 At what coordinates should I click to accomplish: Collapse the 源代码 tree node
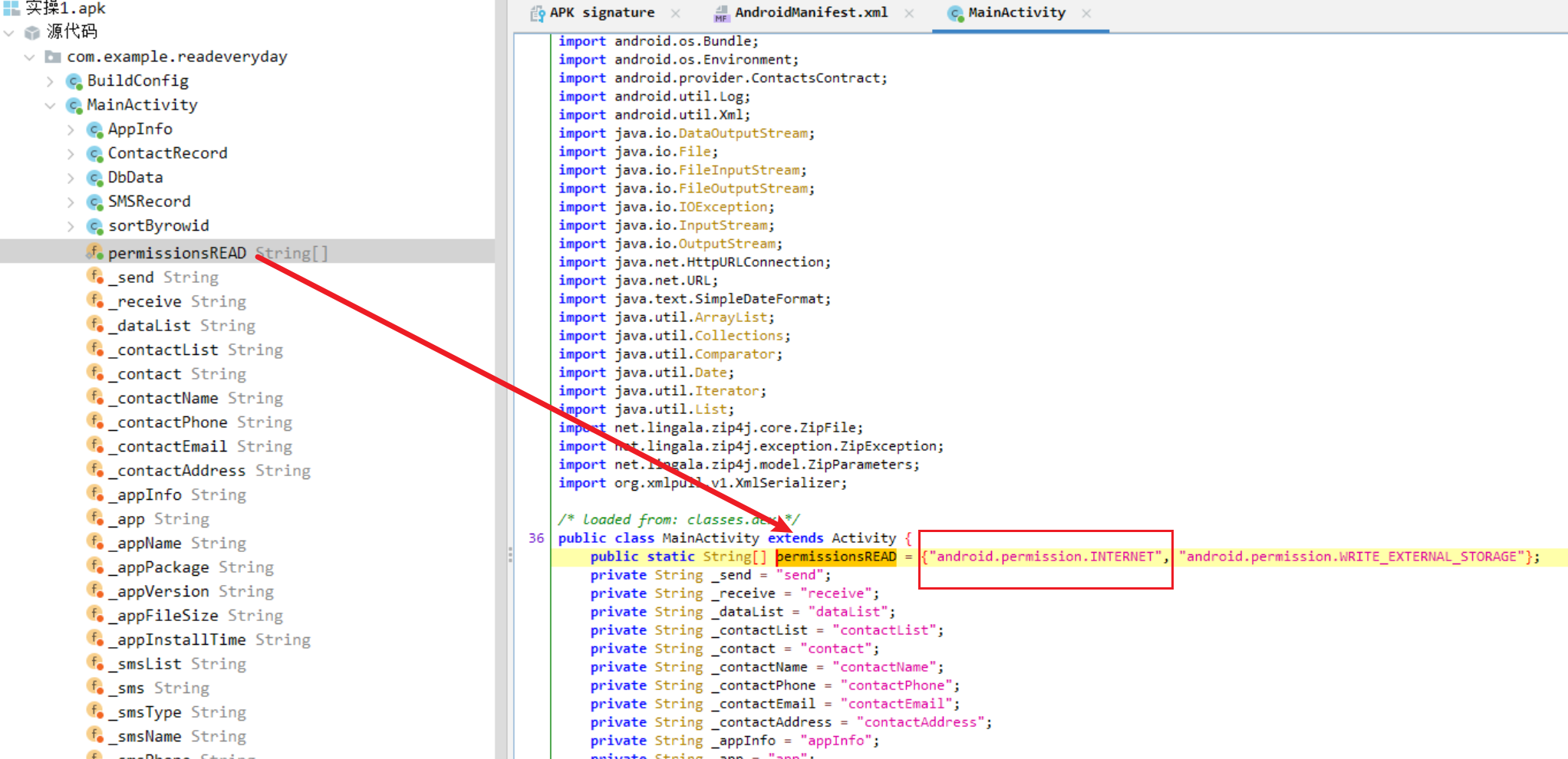click(x=9, y=32)
